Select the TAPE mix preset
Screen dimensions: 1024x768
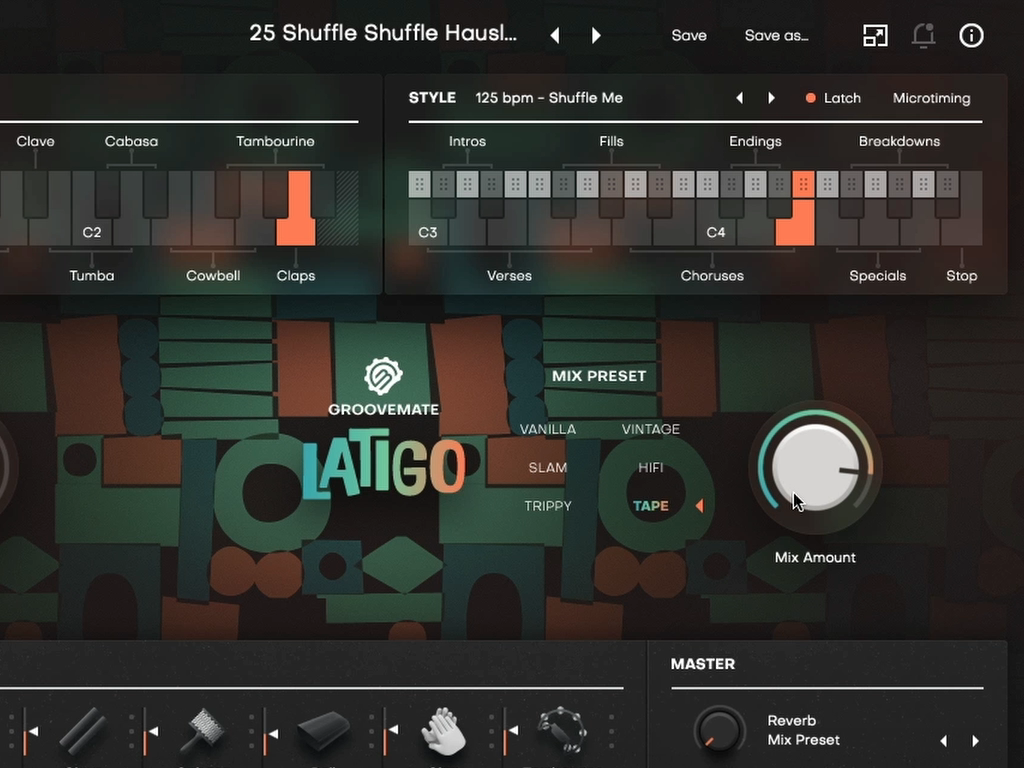pos(651,506)
